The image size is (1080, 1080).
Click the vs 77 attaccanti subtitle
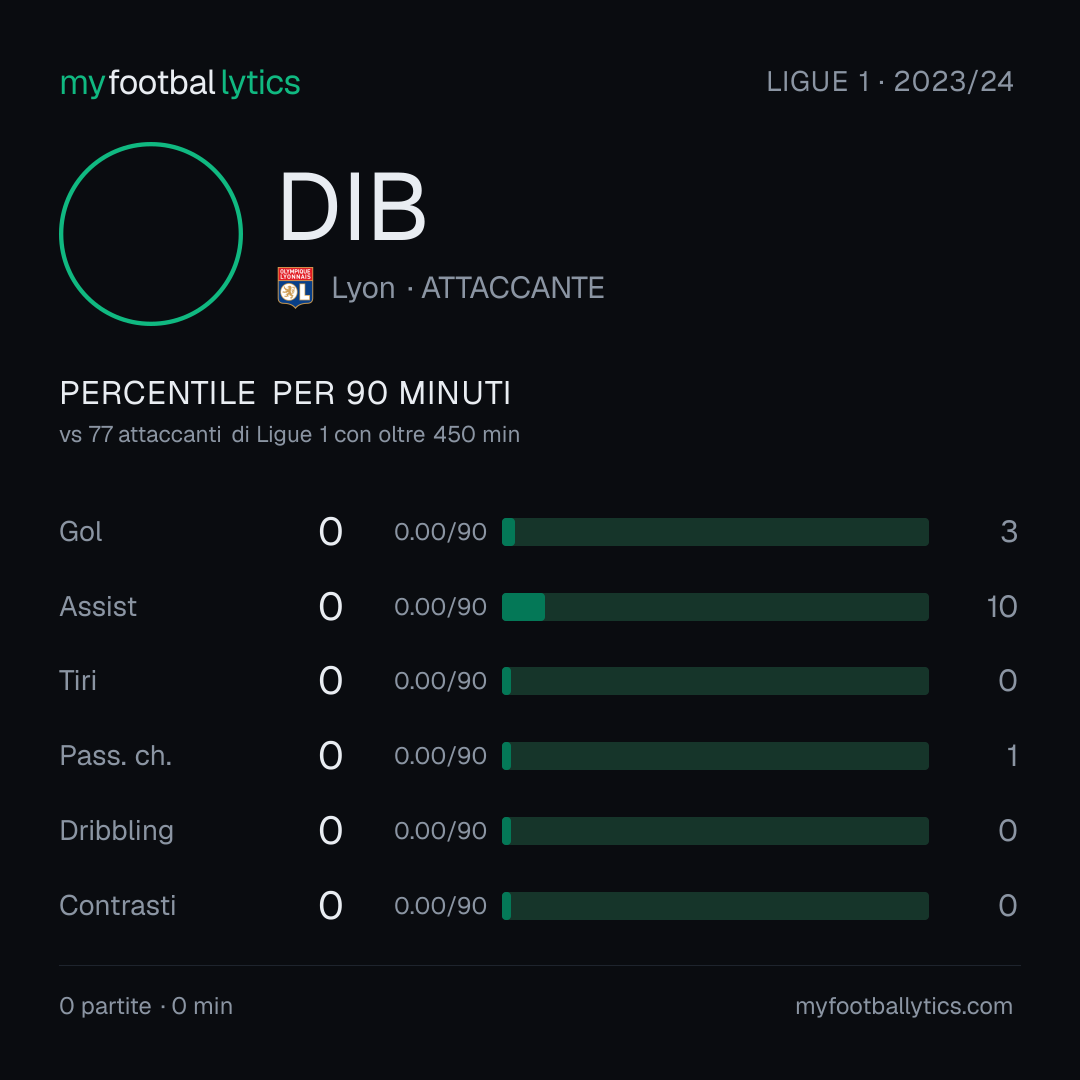coord(289,435)
